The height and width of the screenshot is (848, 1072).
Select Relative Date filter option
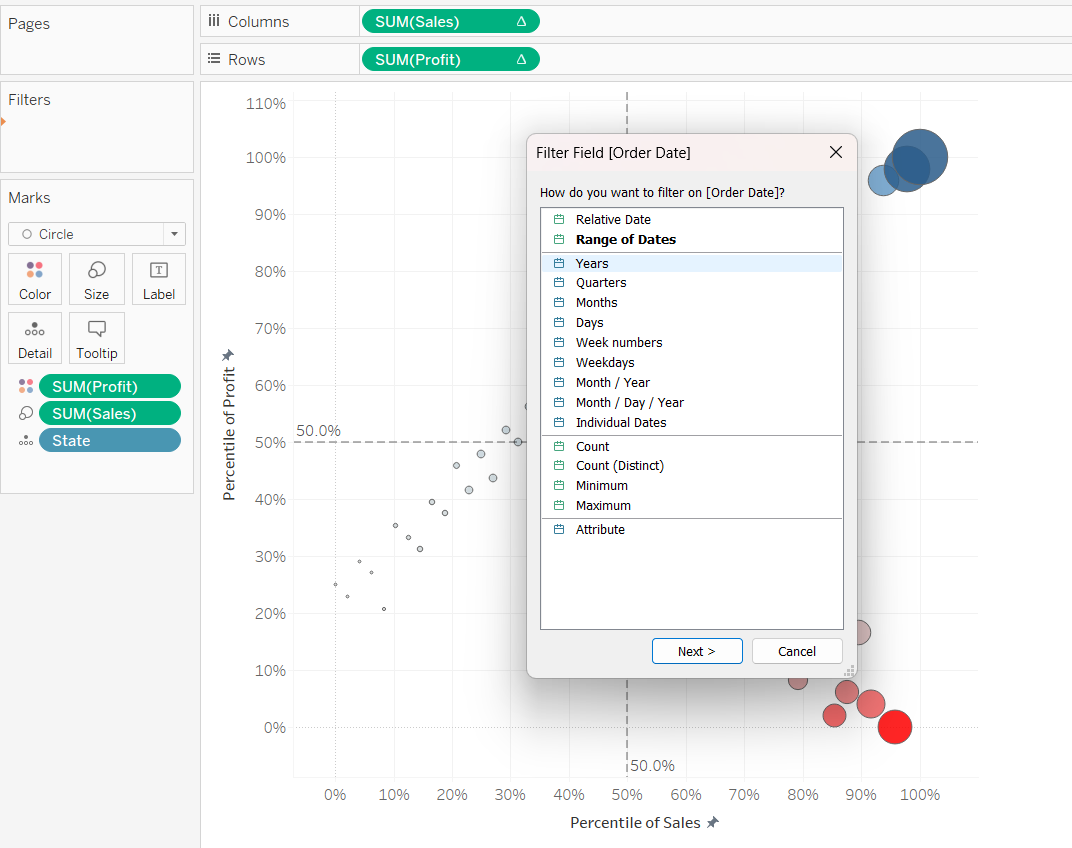click(613, 220)
